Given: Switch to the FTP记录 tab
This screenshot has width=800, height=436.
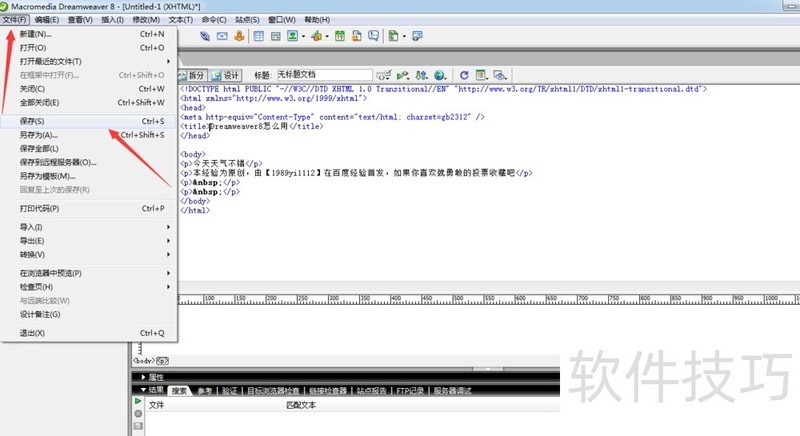Looking at the screenshot, I should (410, 391).
